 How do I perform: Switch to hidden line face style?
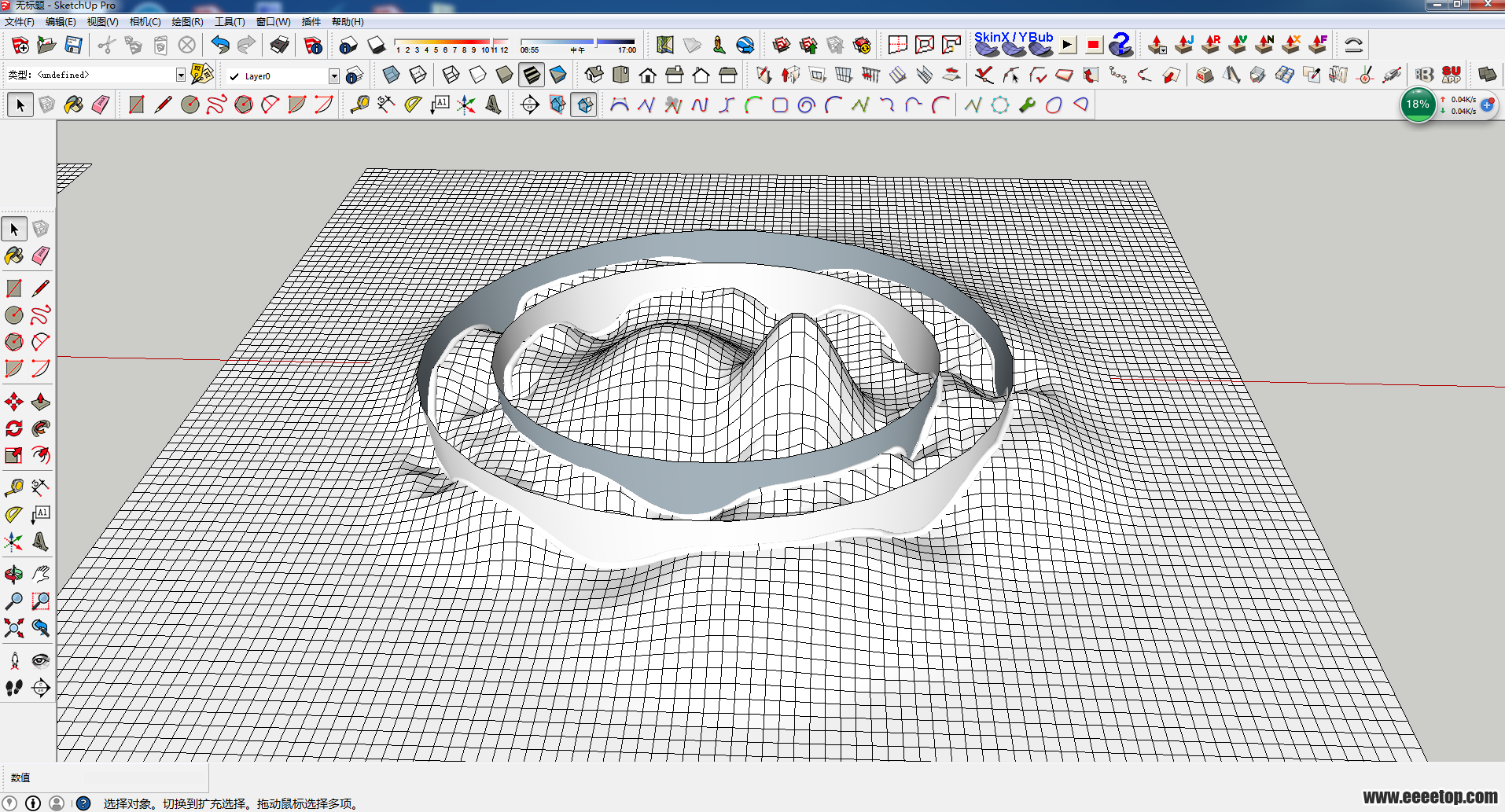click(477, 75)
